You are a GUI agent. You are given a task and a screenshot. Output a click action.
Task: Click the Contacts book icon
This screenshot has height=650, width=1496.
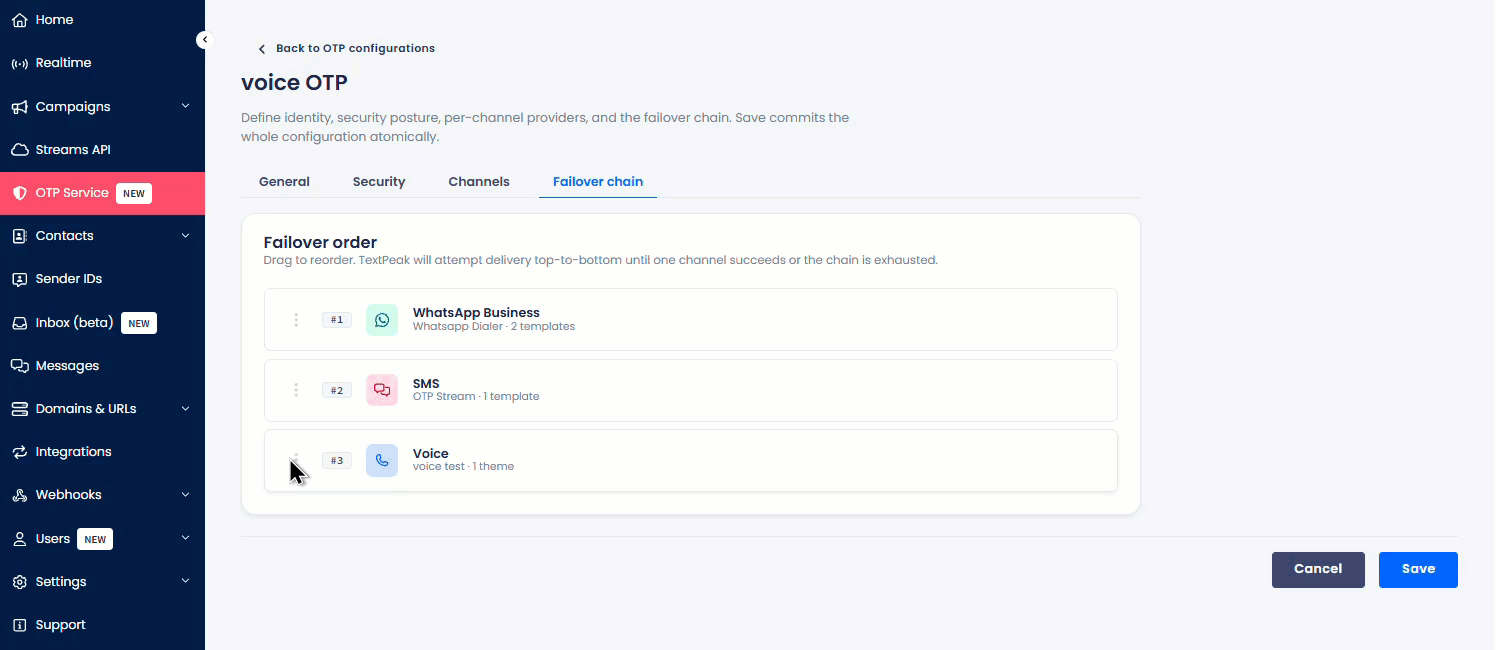pyautogui.click(x=19, y=236)
